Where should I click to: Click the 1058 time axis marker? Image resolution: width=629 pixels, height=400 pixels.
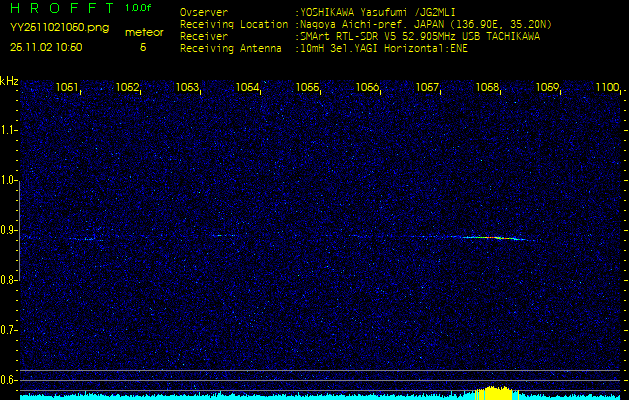[x=487, y=87]
